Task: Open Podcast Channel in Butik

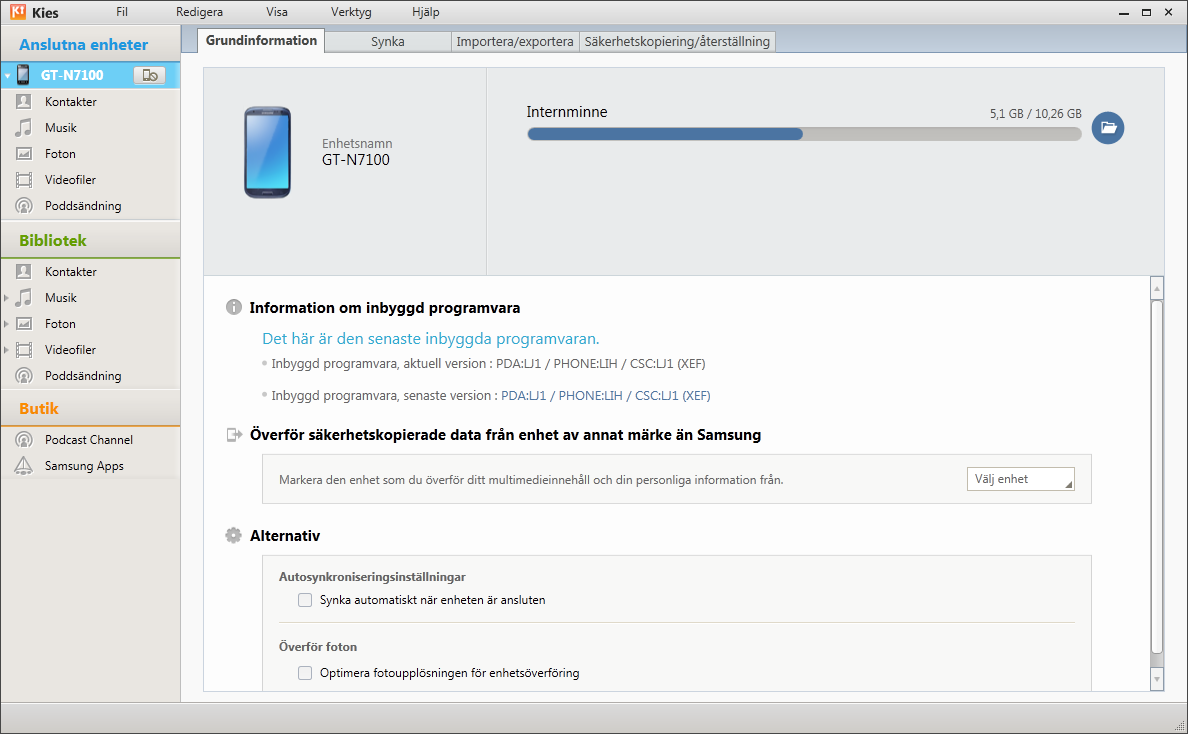Action: [90, 440]
